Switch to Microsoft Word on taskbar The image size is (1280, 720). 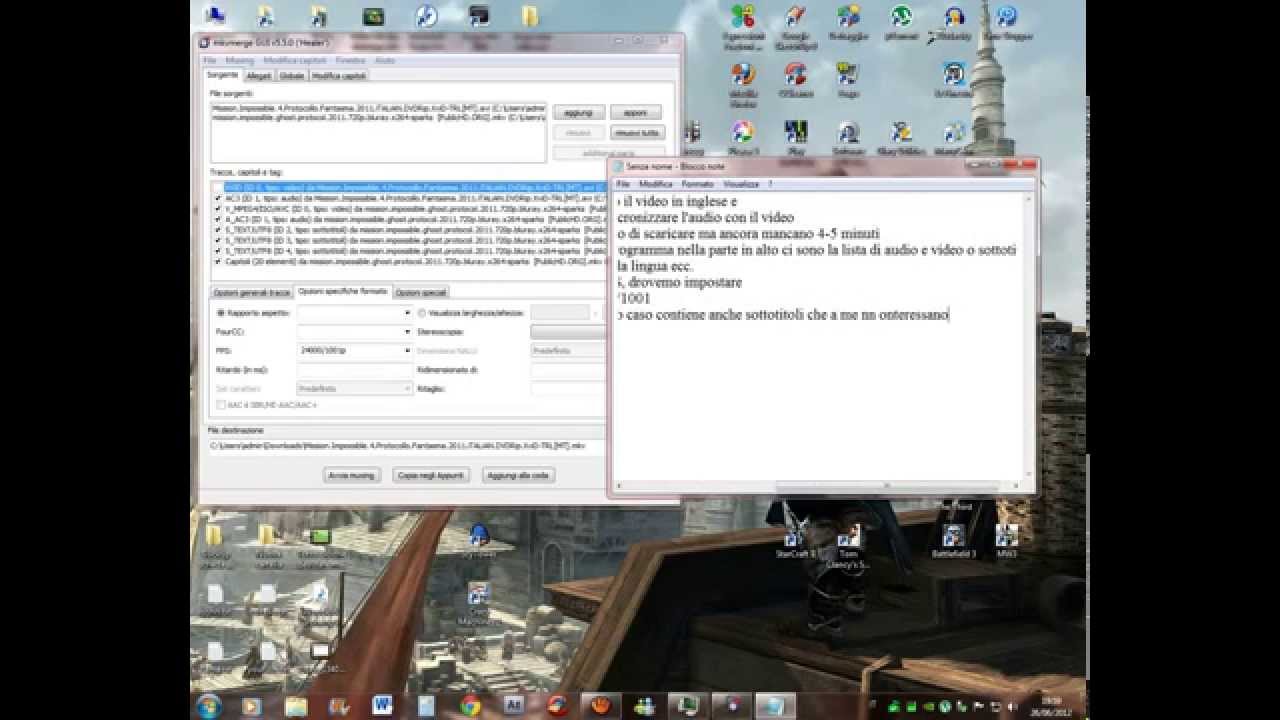point(382,706)
